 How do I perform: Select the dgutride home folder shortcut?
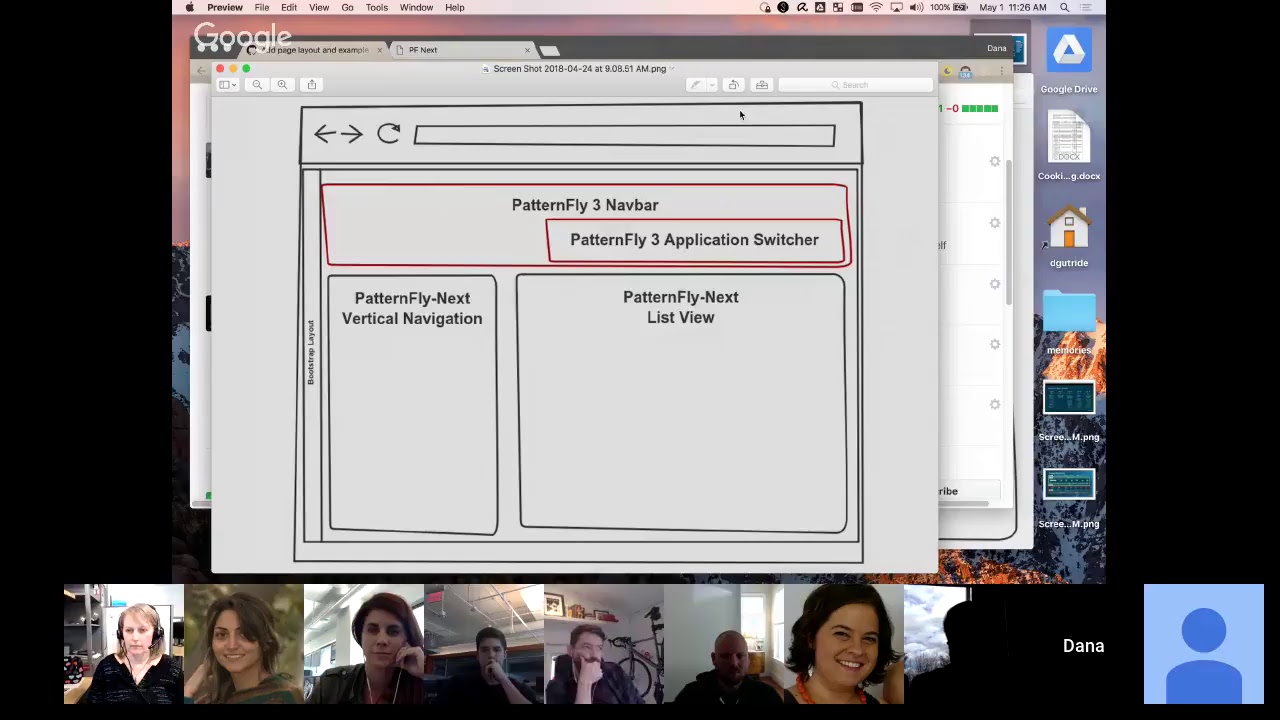pos(1069,236)
